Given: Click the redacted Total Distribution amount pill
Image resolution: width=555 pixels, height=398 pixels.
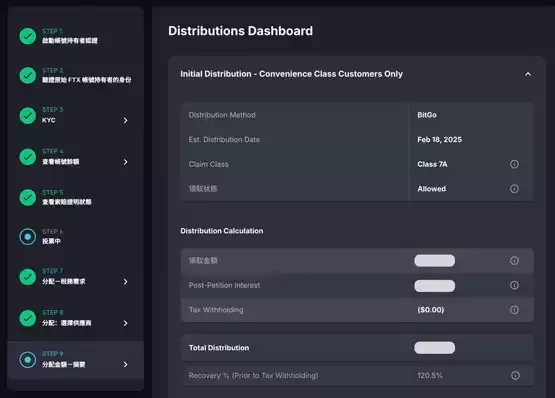Looking at the screenshot, I should [434, 348].
